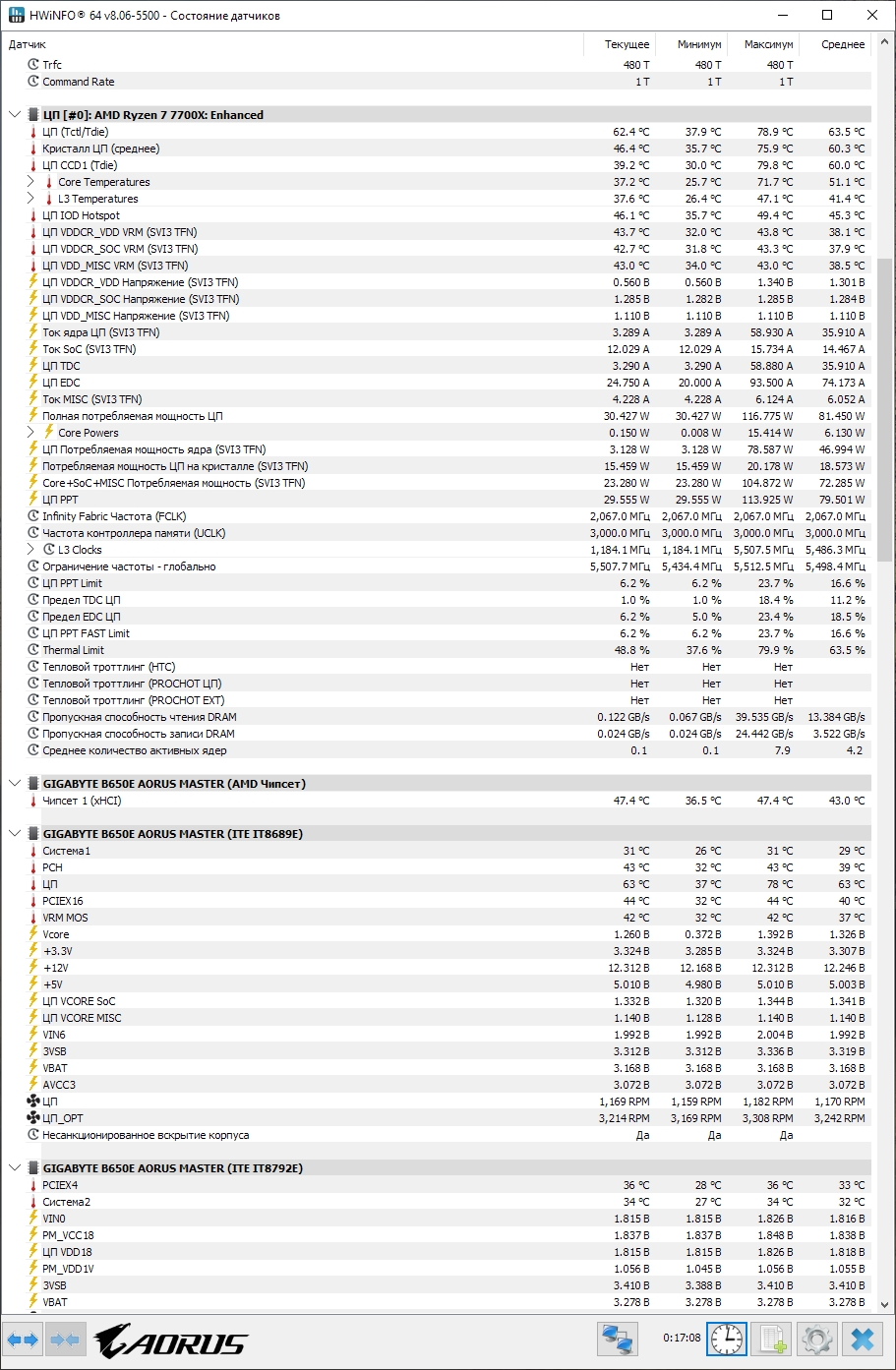The width and height of the screenshot is (896, 1370).
Task: Click the 0:17:08 elapsed time display
Action: click(682, 1339)
